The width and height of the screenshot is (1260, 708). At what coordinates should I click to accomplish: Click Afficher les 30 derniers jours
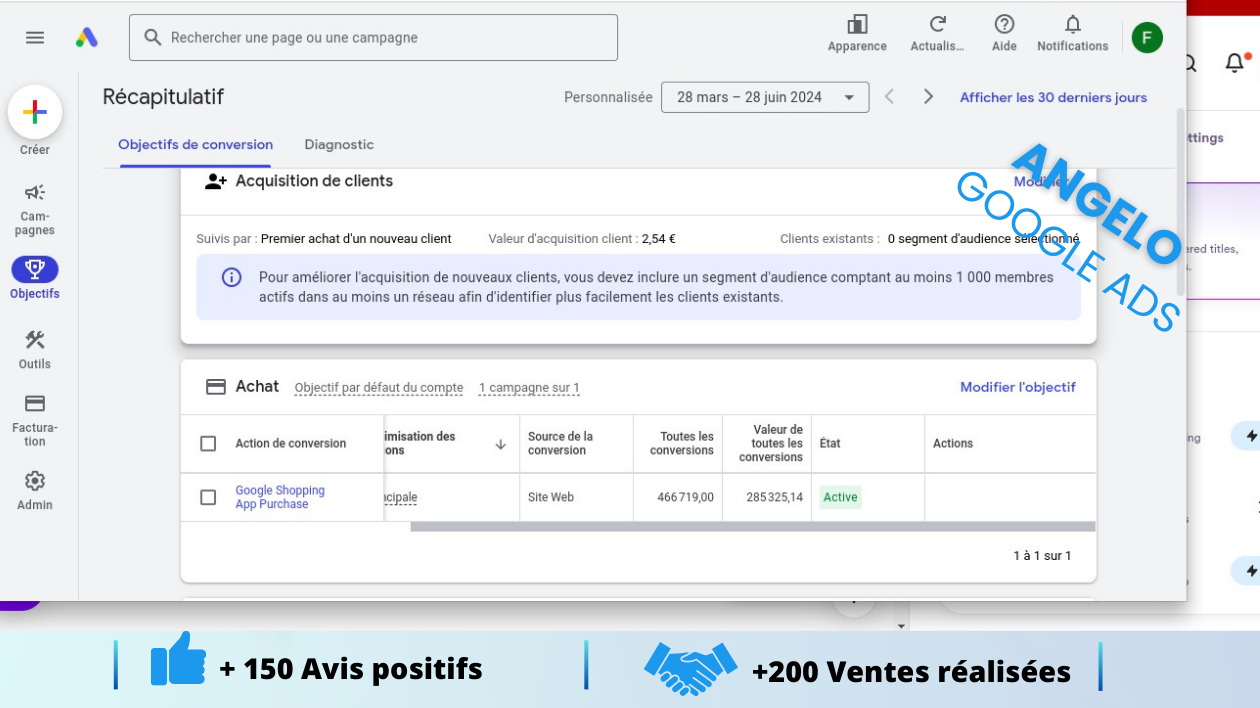click(x=1053, y=97)
